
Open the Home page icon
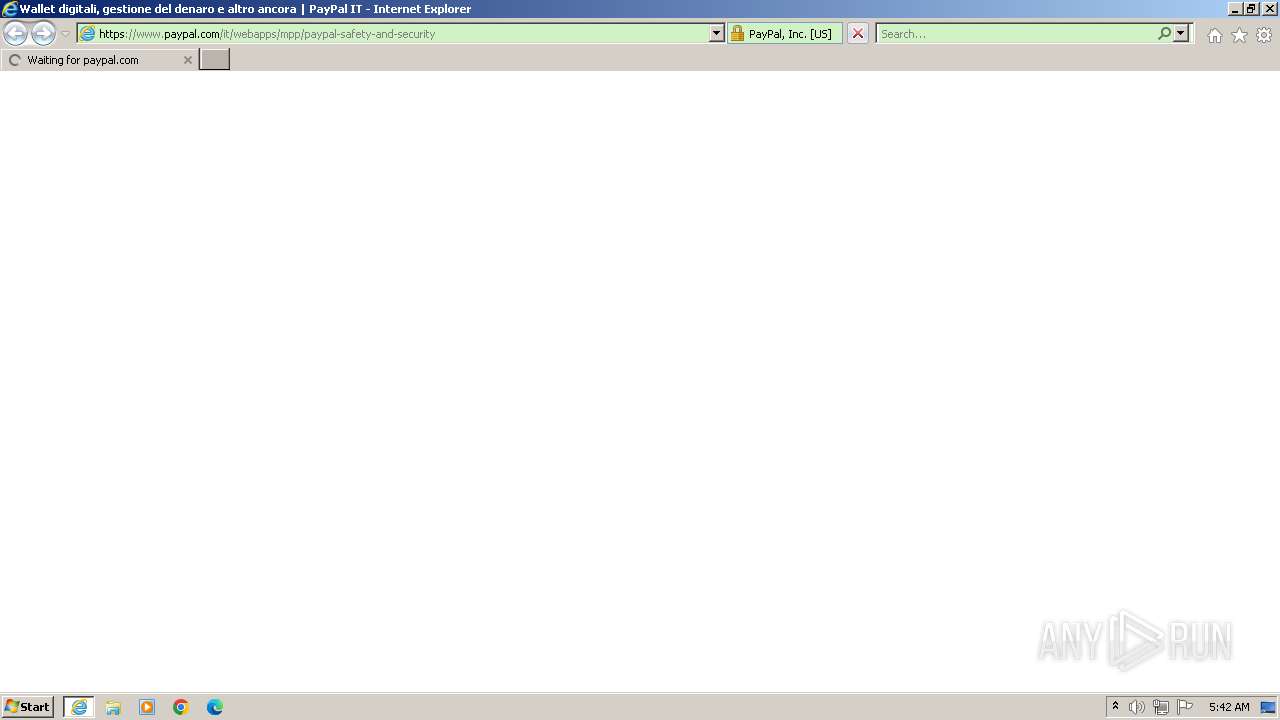point(1214,35)
